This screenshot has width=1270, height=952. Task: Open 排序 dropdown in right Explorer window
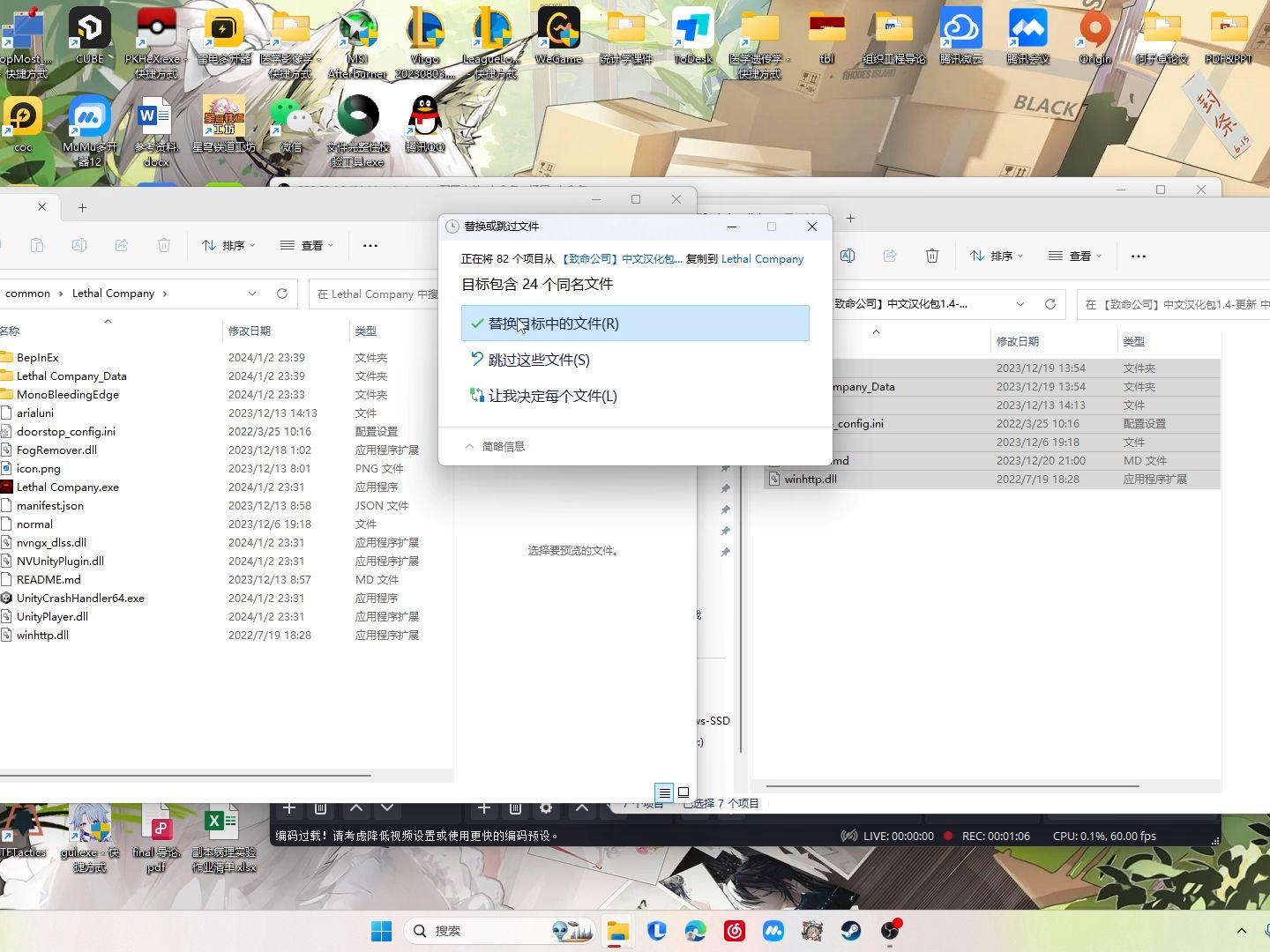coord(997,256)
